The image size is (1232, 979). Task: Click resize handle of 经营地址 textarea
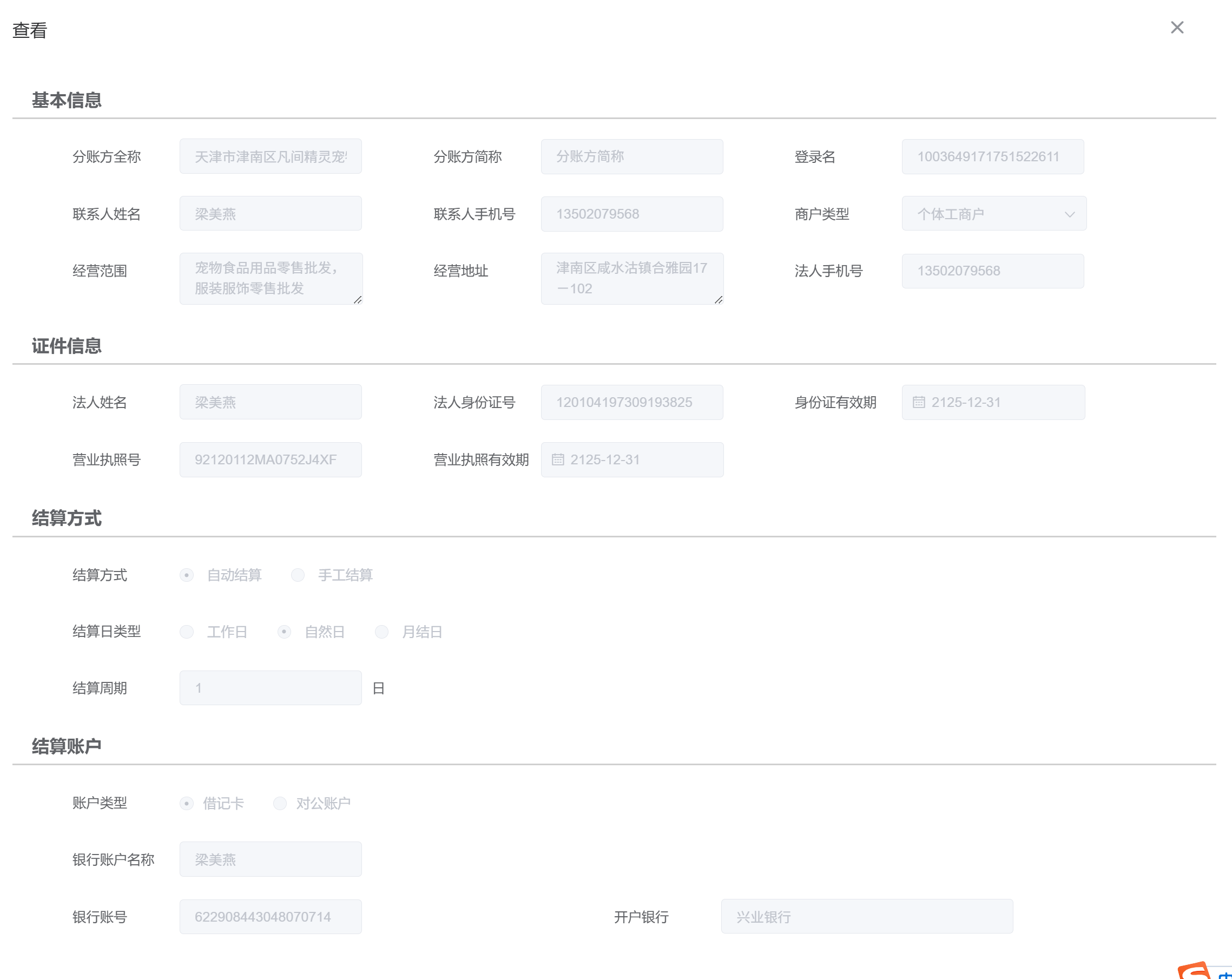tap(719, 299)
